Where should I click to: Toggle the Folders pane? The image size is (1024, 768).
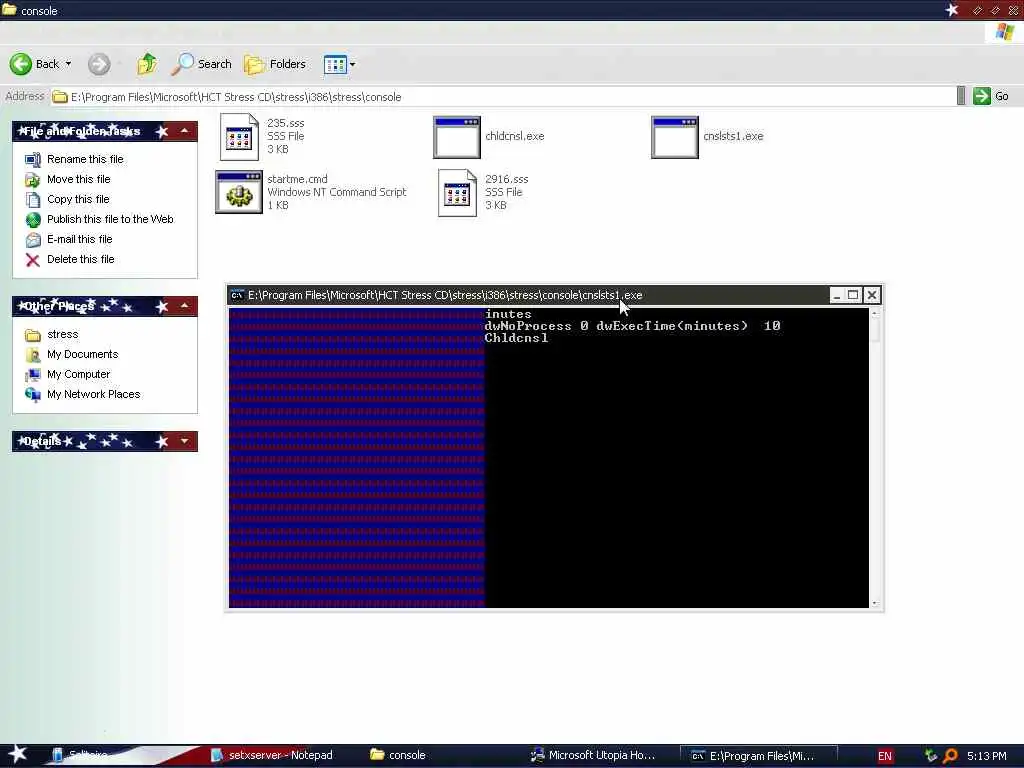(x=275, y=64)
